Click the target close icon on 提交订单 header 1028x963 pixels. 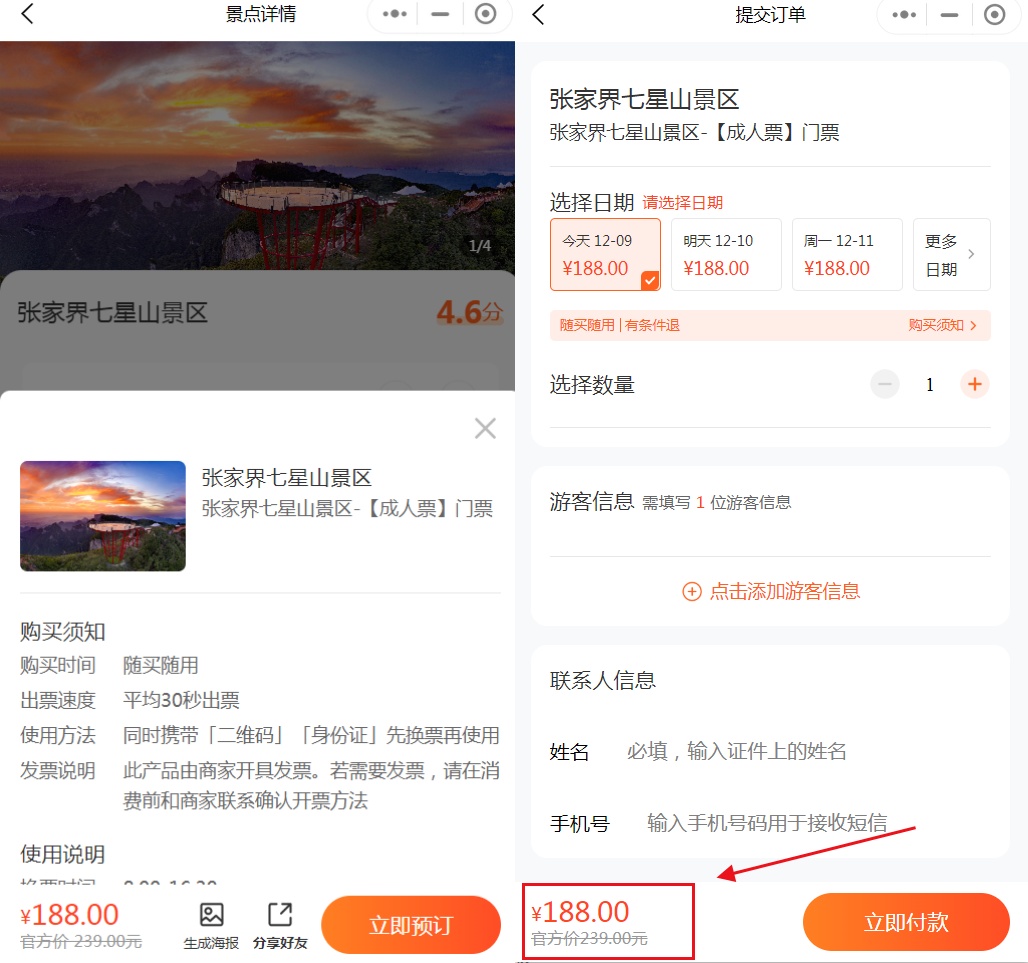click(x=994, y=15)
